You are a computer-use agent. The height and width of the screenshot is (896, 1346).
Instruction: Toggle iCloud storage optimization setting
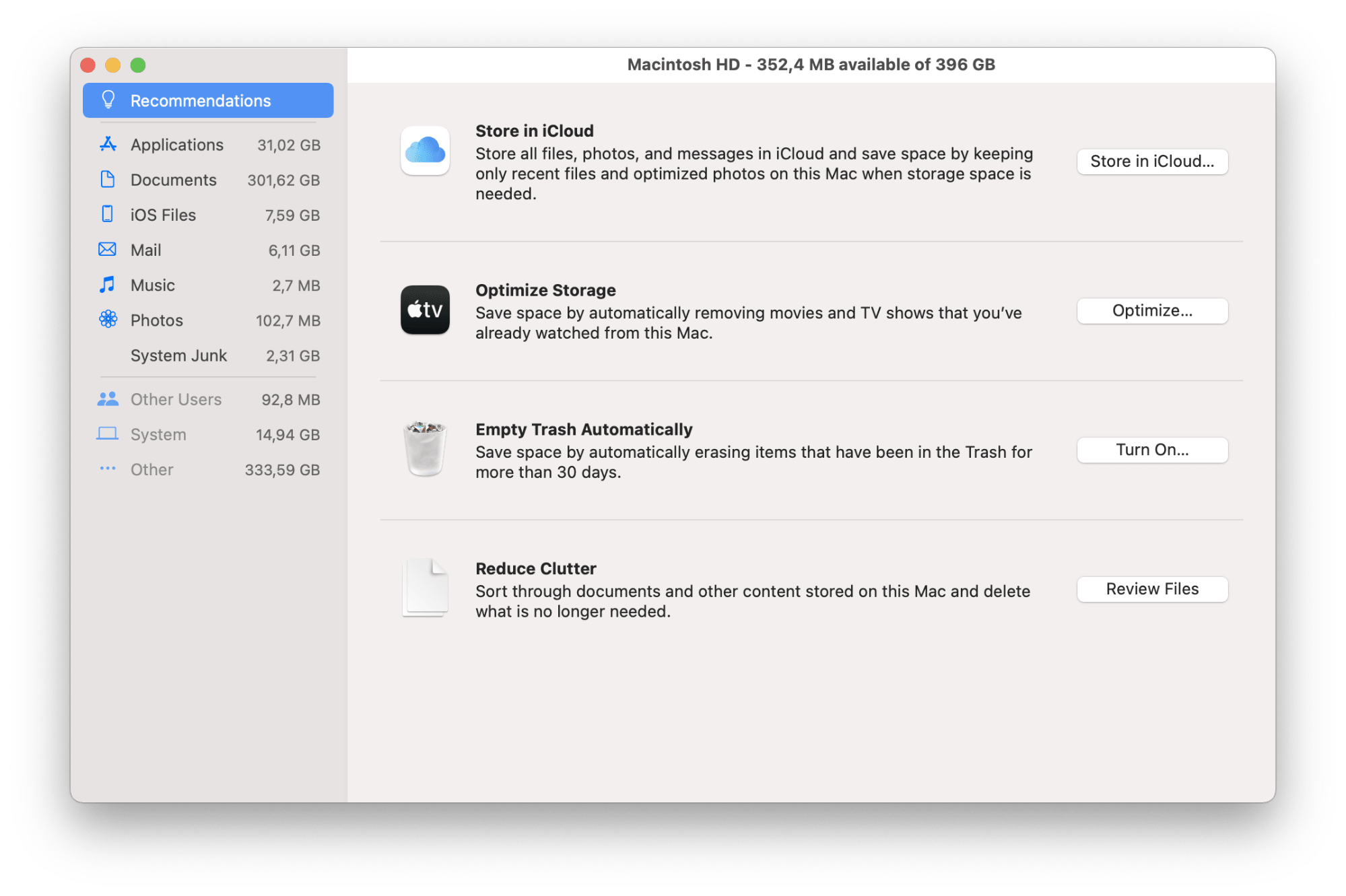[1151, 161]
